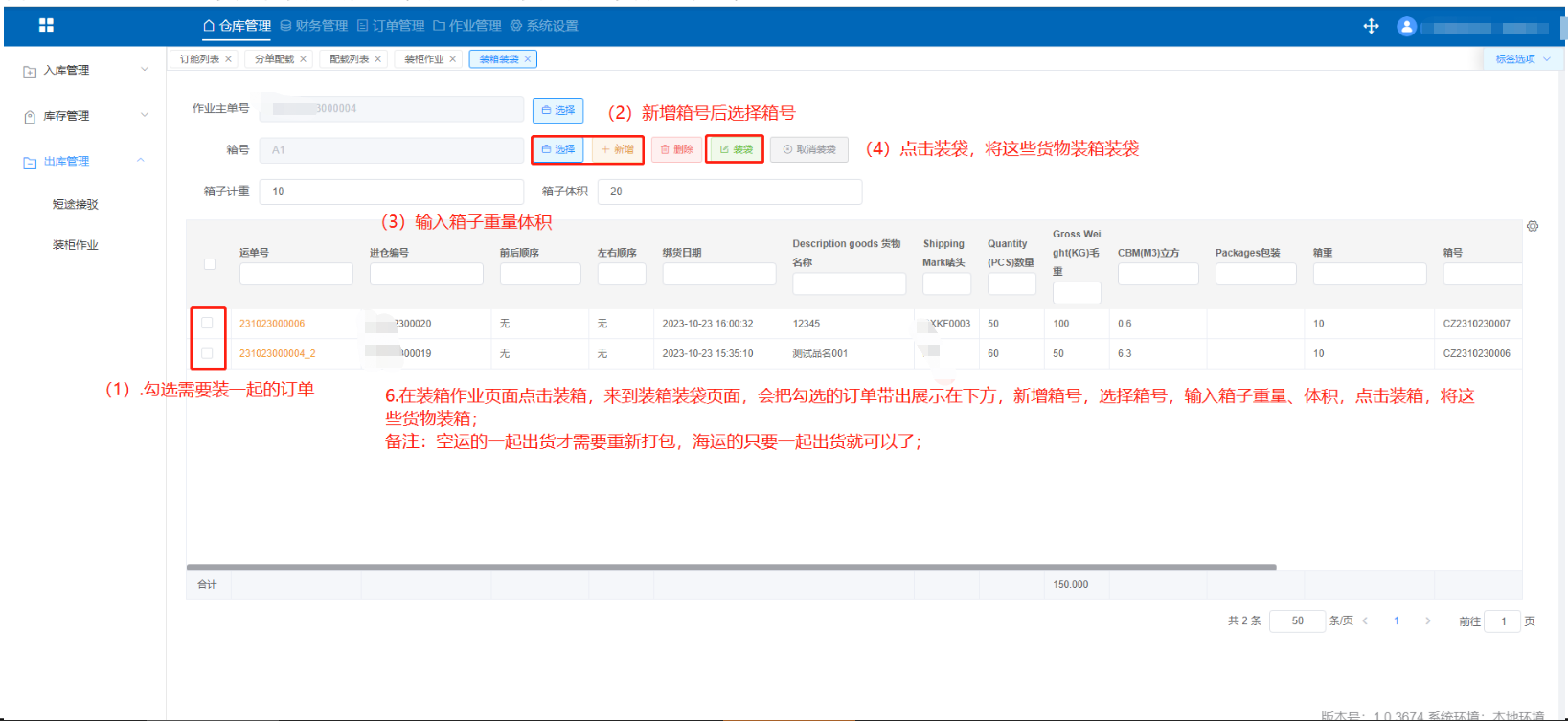
Task: Tick checkbox for waybill 231023000006
Action: [x=208, y=324]
